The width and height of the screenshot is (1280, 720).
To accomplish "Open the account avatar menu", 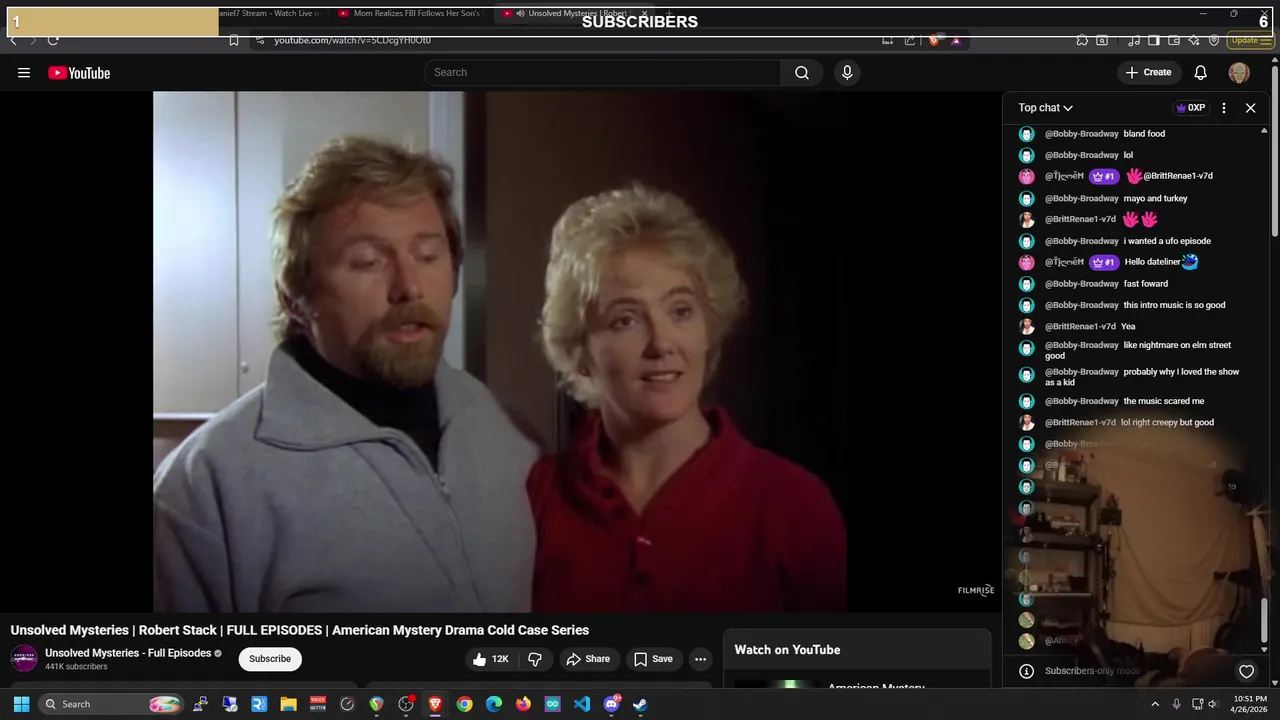I will point(1239,72).
